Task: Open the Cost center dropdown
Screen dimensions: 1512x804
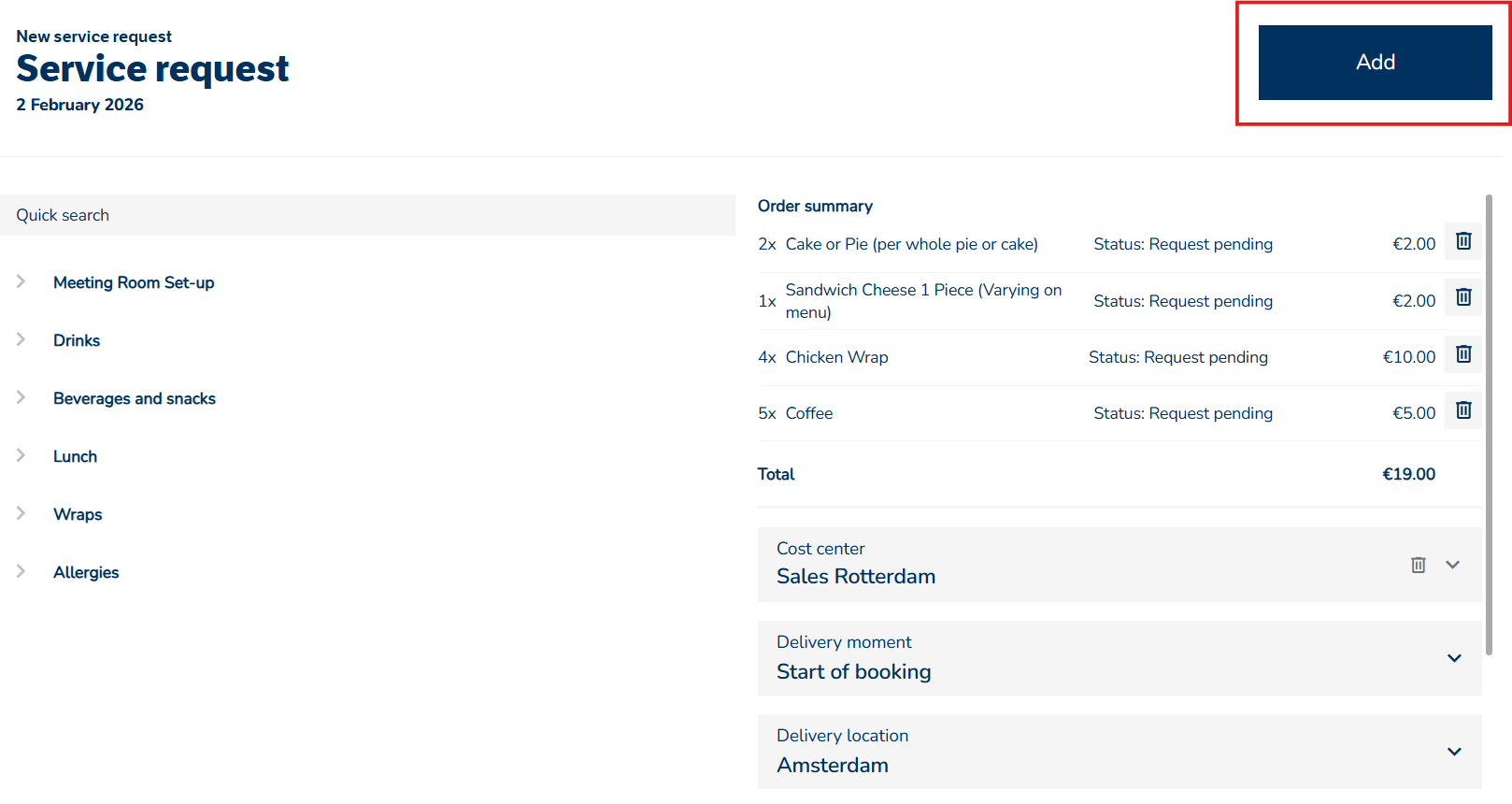Action: click(x=1452, y=565)
